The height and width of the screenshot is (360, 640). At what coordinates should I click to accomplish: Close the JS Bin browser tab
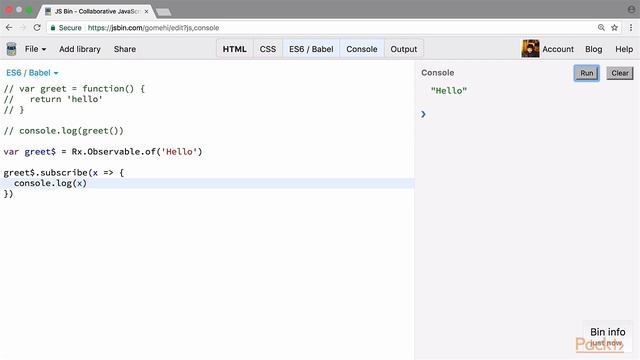[x=147, y=11]
